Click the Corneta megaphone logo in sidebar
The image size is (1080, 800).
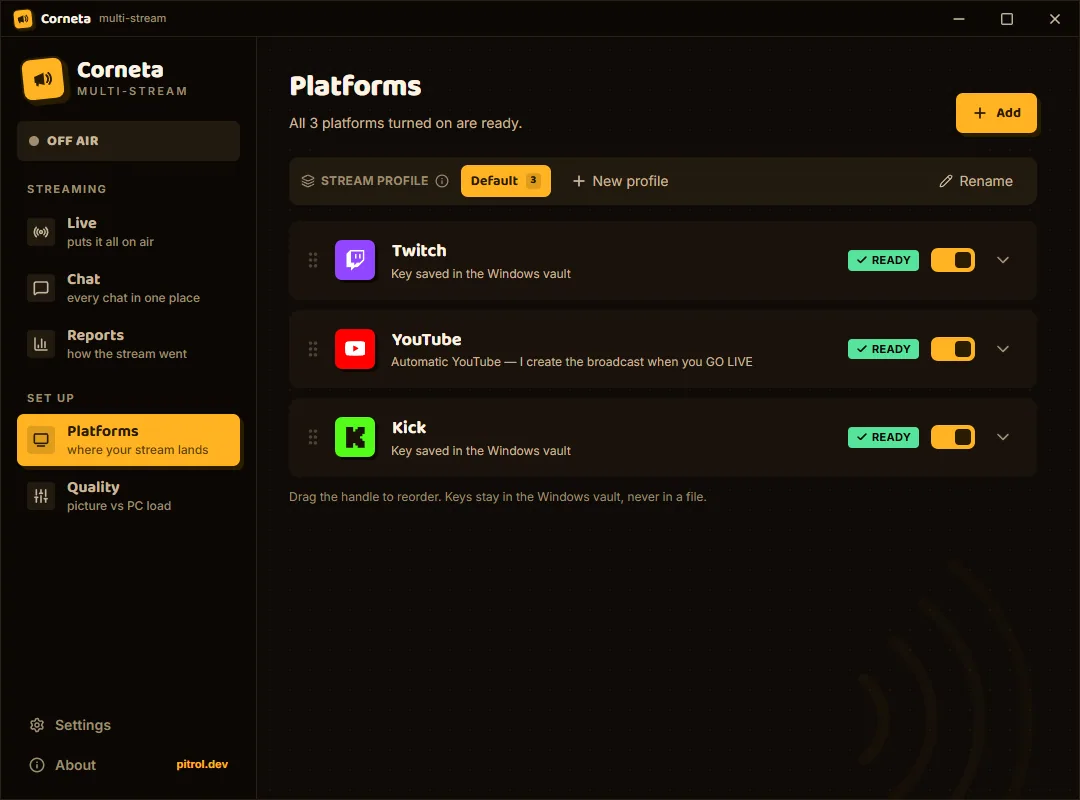[43, 79]
